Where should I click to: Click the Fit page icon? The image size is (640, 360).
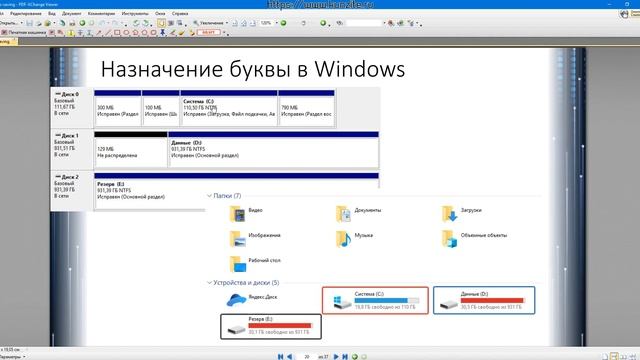pyautogui.click(x=244, y=23)
